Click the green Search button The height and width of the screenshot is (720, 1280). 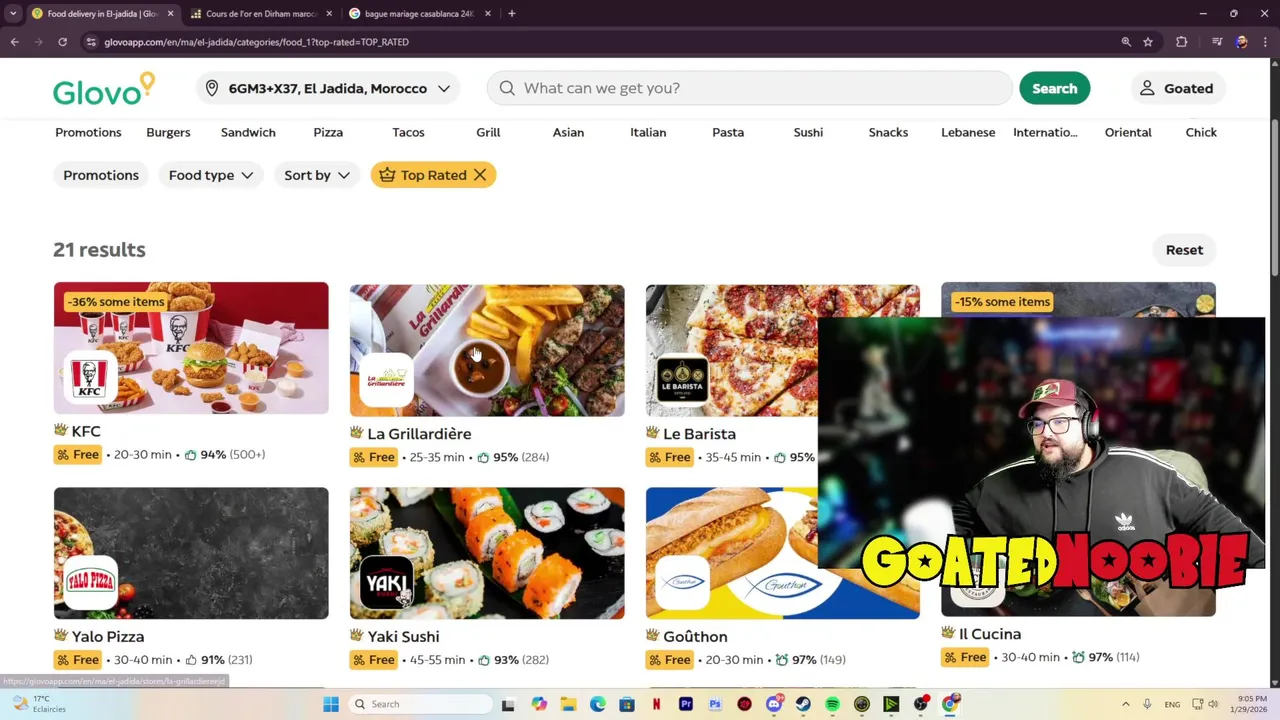(1054, 88)
